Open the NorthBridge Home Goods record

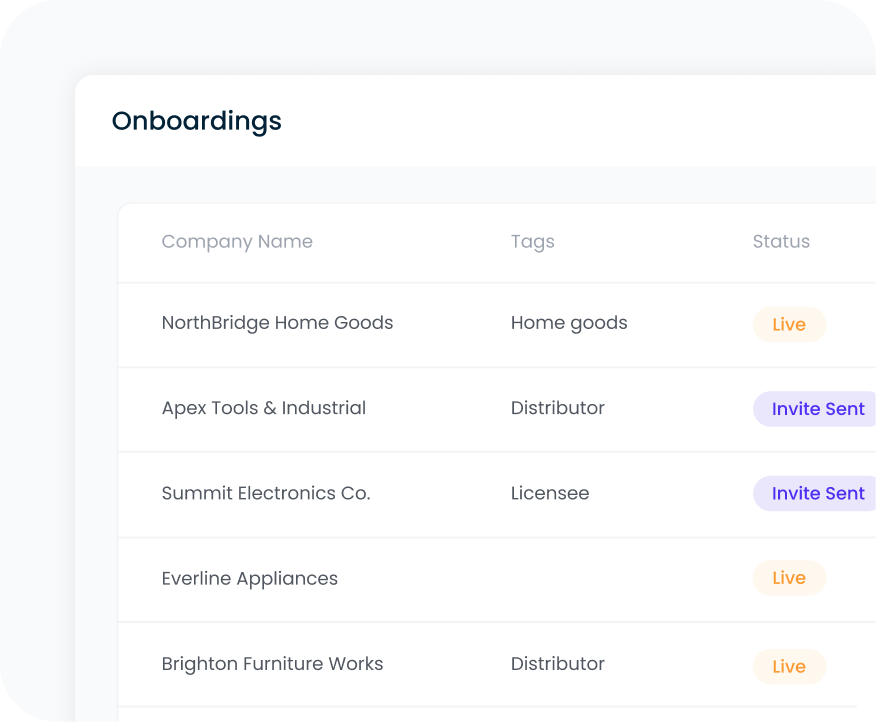(x=277, y=323)
